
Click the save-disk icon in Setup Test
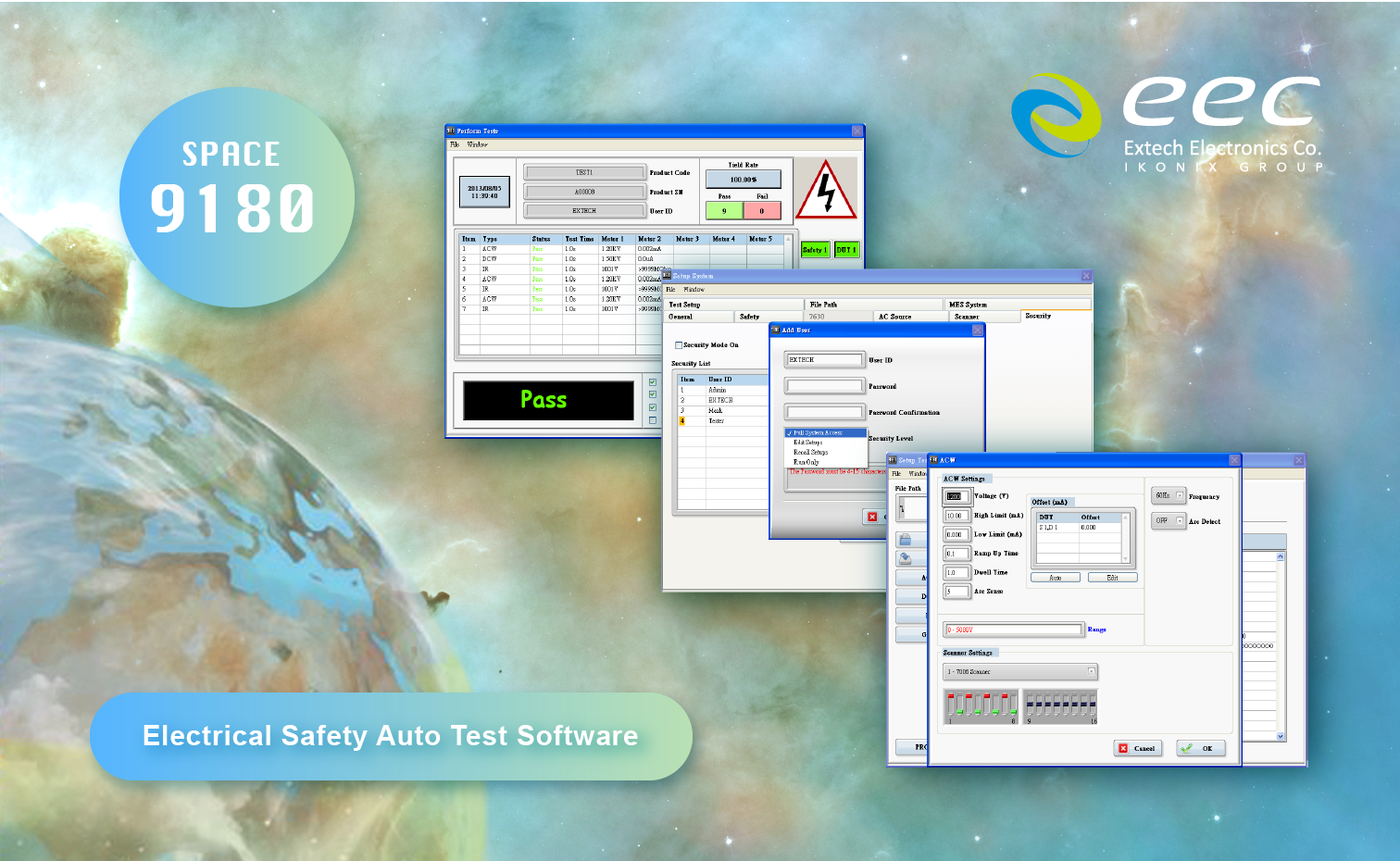(906, 558)
